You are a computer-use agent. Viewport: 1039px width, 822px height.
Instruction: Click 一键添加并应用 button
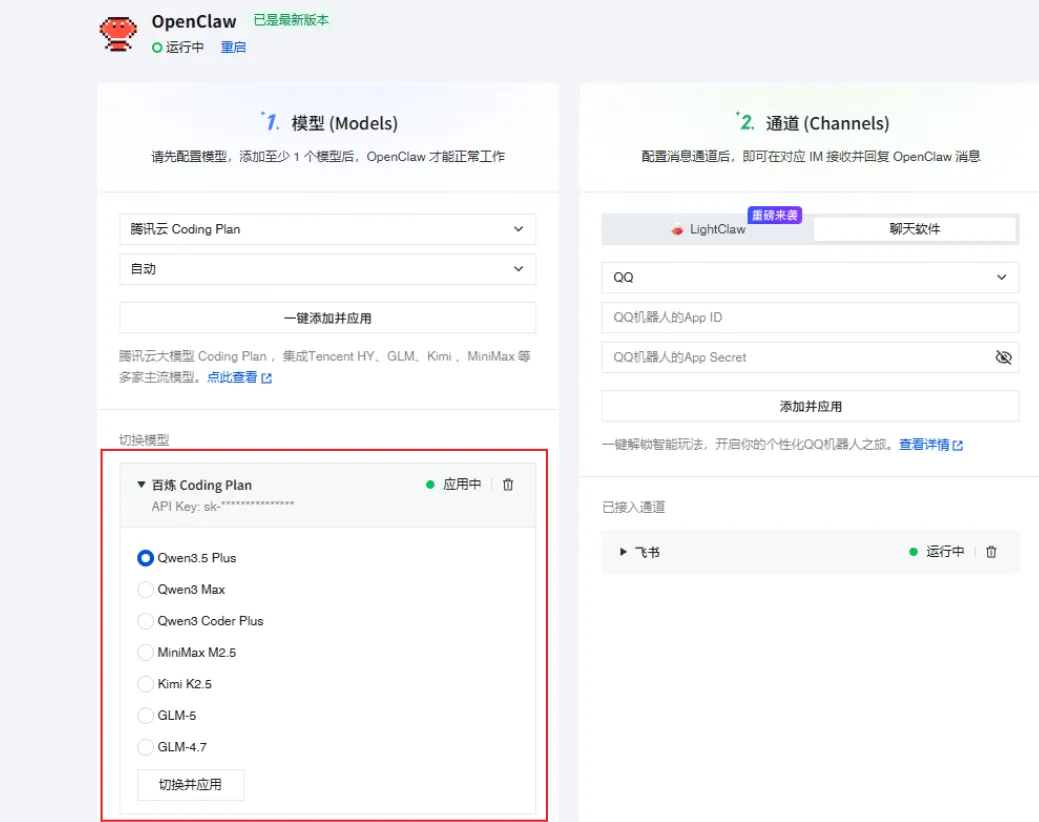click(x=327, y=318)
